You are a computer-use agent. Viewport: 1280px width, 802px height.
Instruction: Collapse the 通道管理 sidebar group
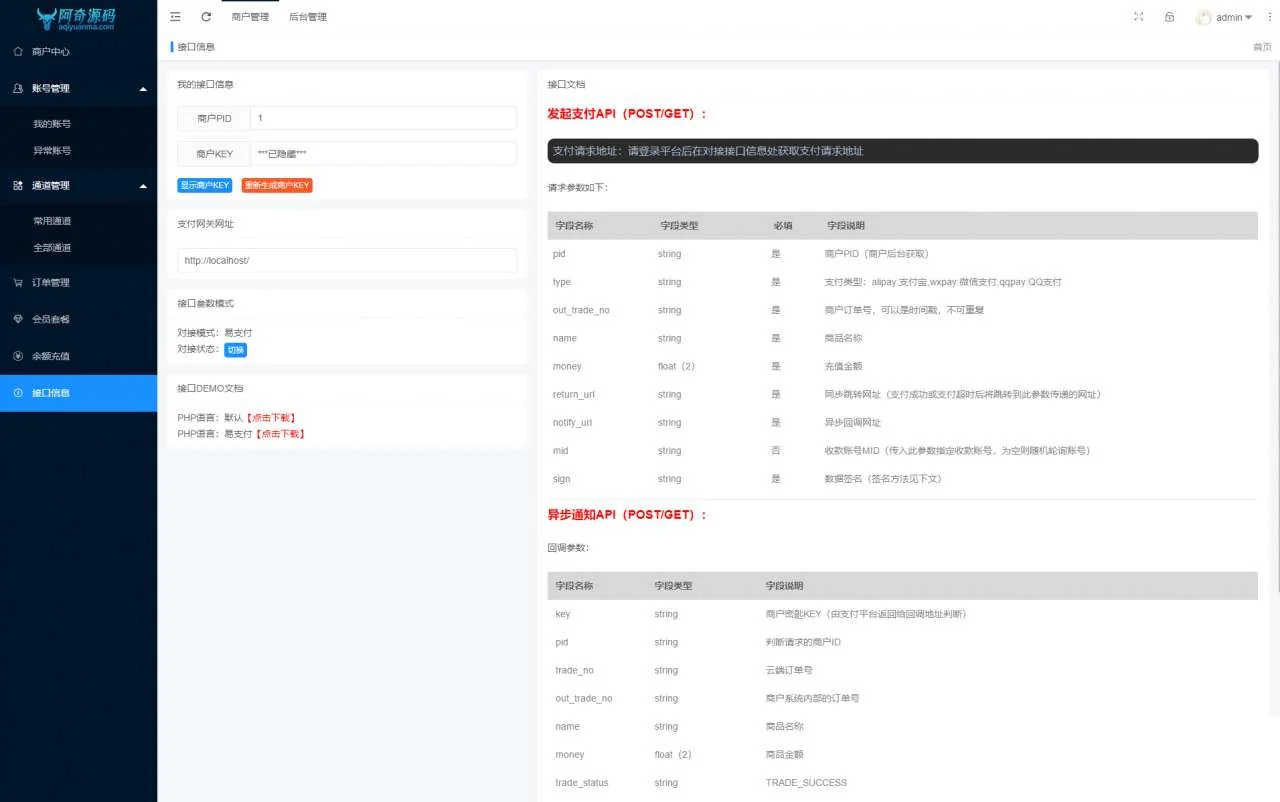point(143,186)
